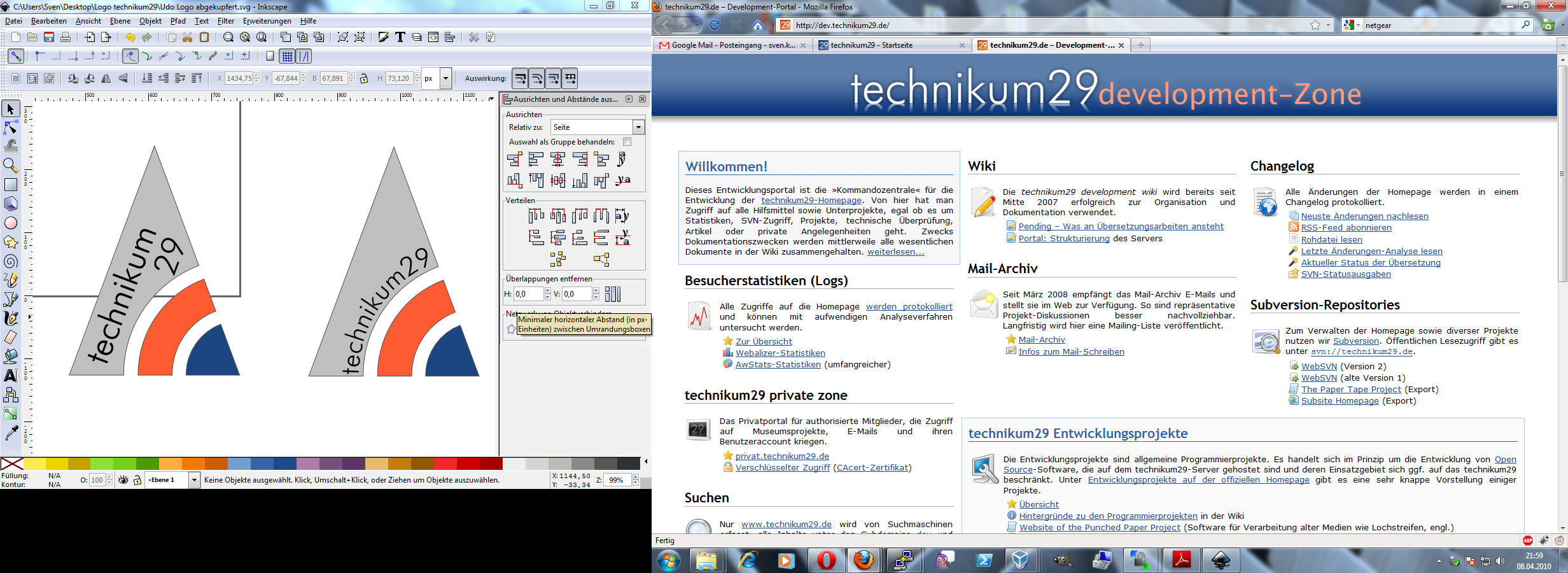Open the Erweiterungen menu
1568x573 pixels.
pos(267,21)
